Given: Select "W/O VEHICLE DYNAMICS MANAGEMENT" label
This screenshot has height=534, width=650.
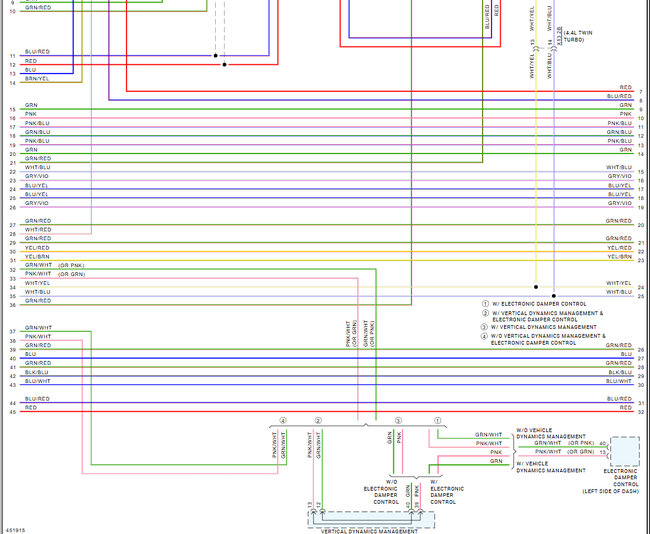Looking at the screenshot, I should pos(551,433).
